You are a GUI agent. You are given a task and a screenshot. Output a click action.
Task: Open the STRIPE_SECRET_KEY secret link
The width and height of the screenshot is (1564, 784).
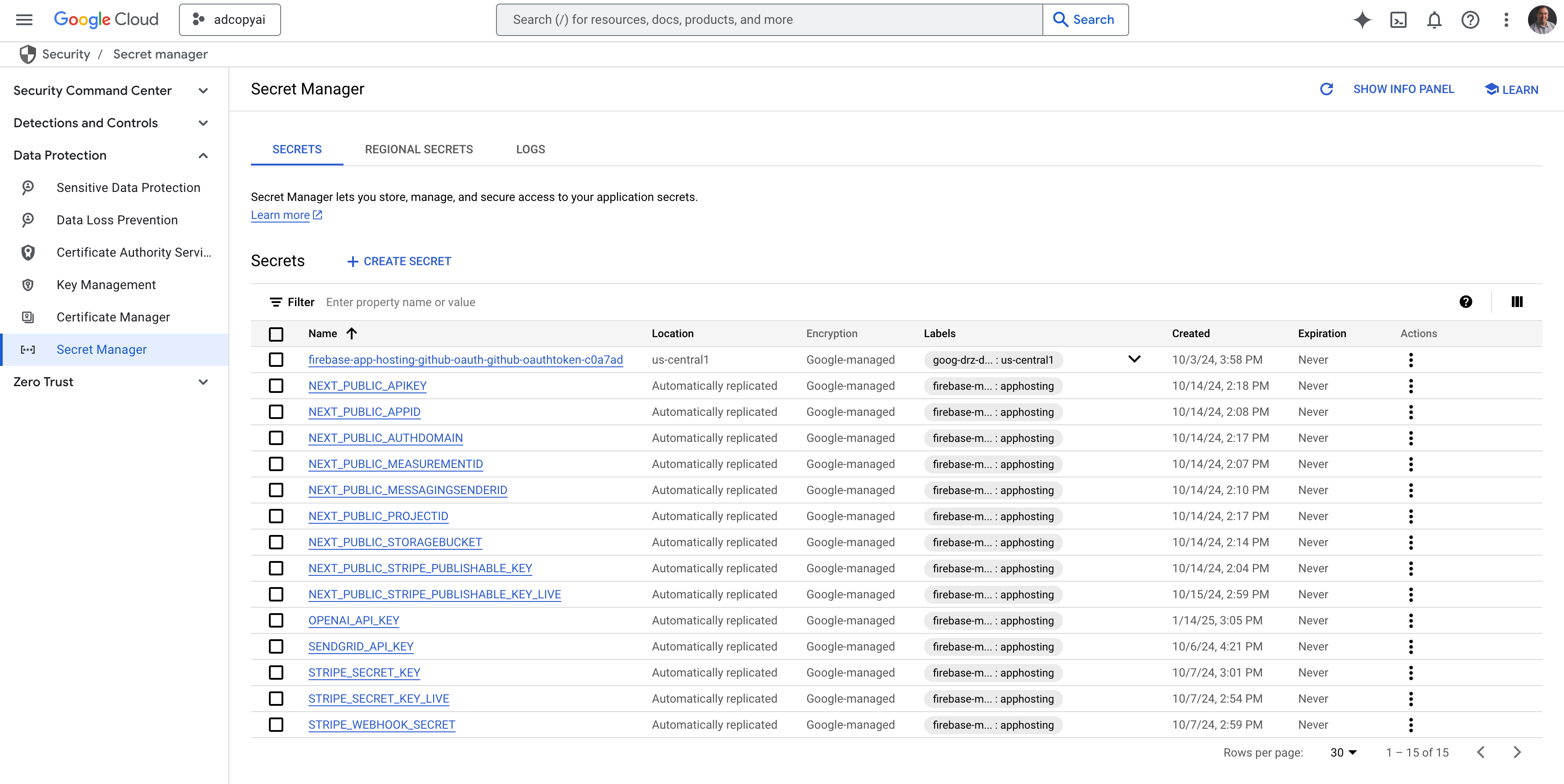click(364, 673)
